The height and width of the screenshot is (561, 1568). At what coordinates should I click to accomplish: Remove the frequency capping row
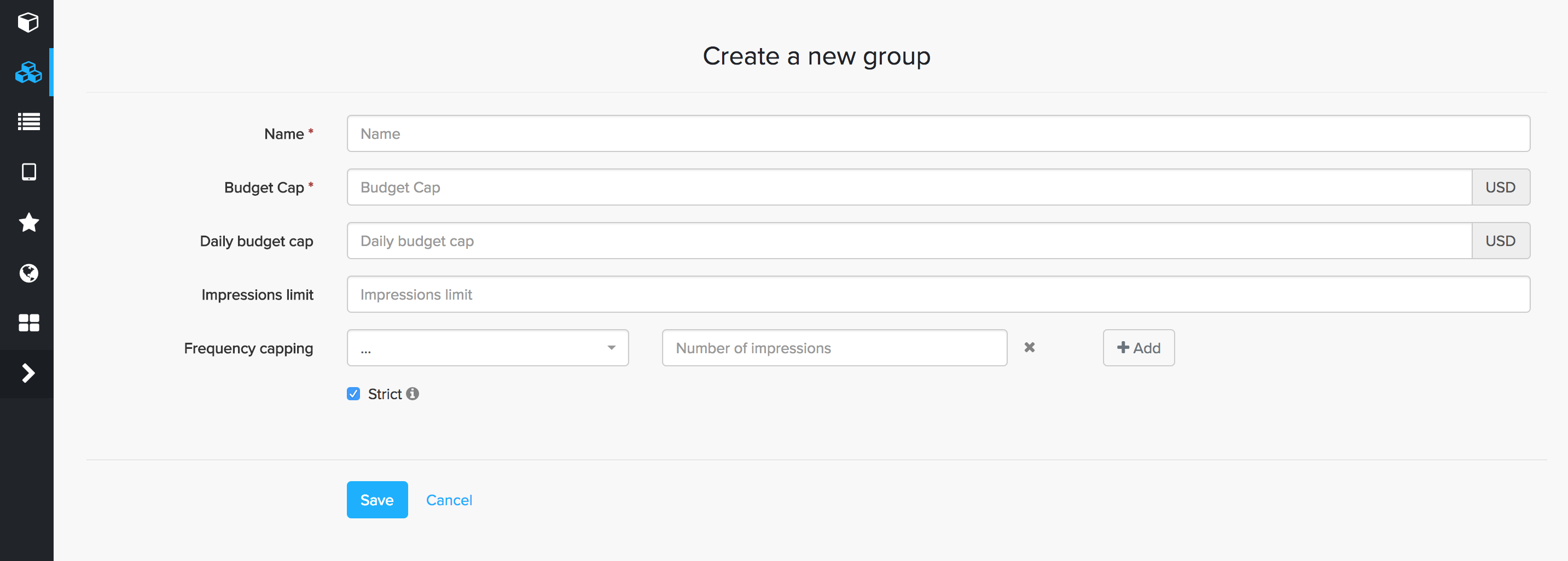(1029, 347)
